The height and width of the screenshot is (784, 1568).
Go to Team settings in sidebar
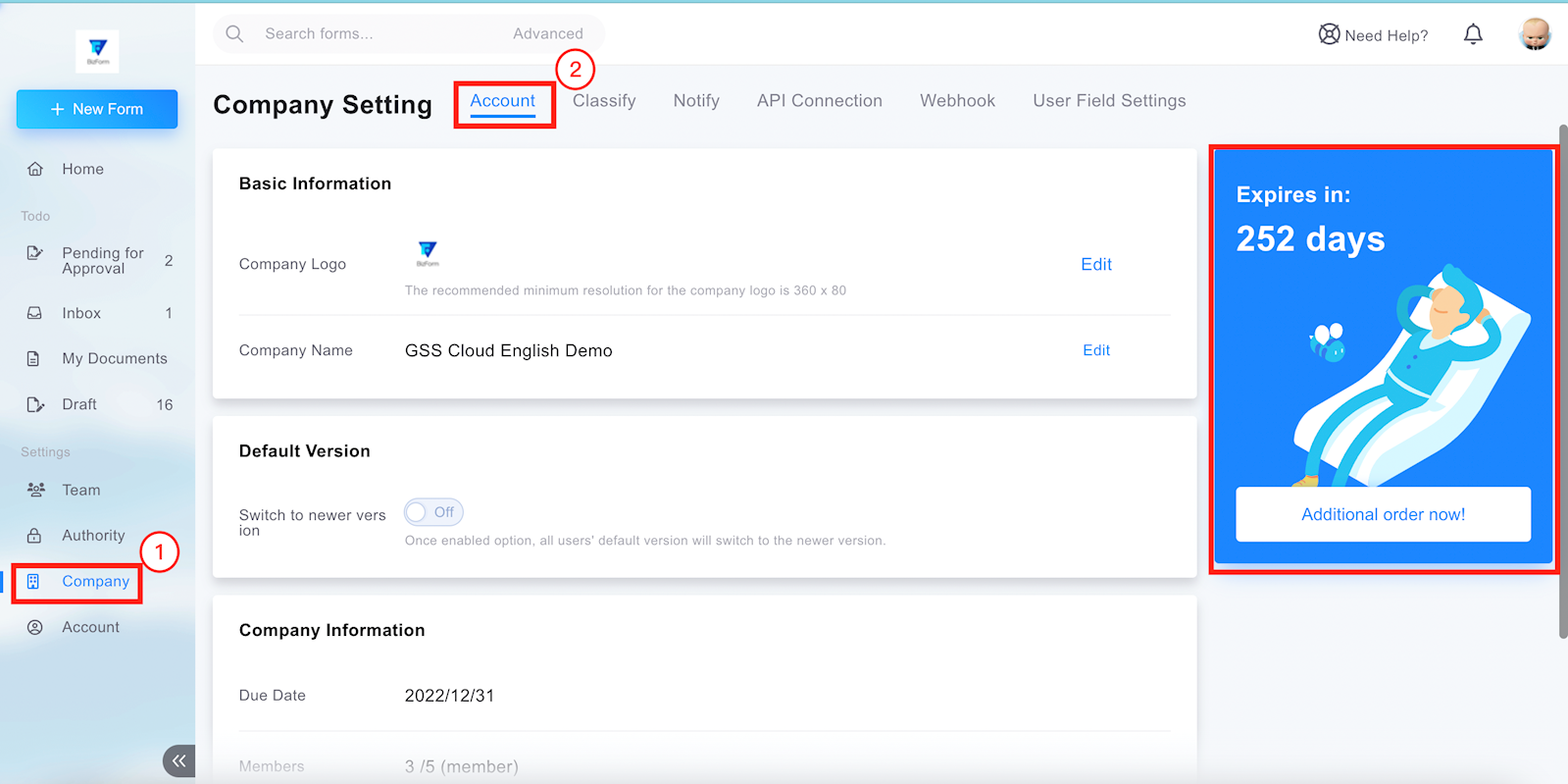coord(80,490)
